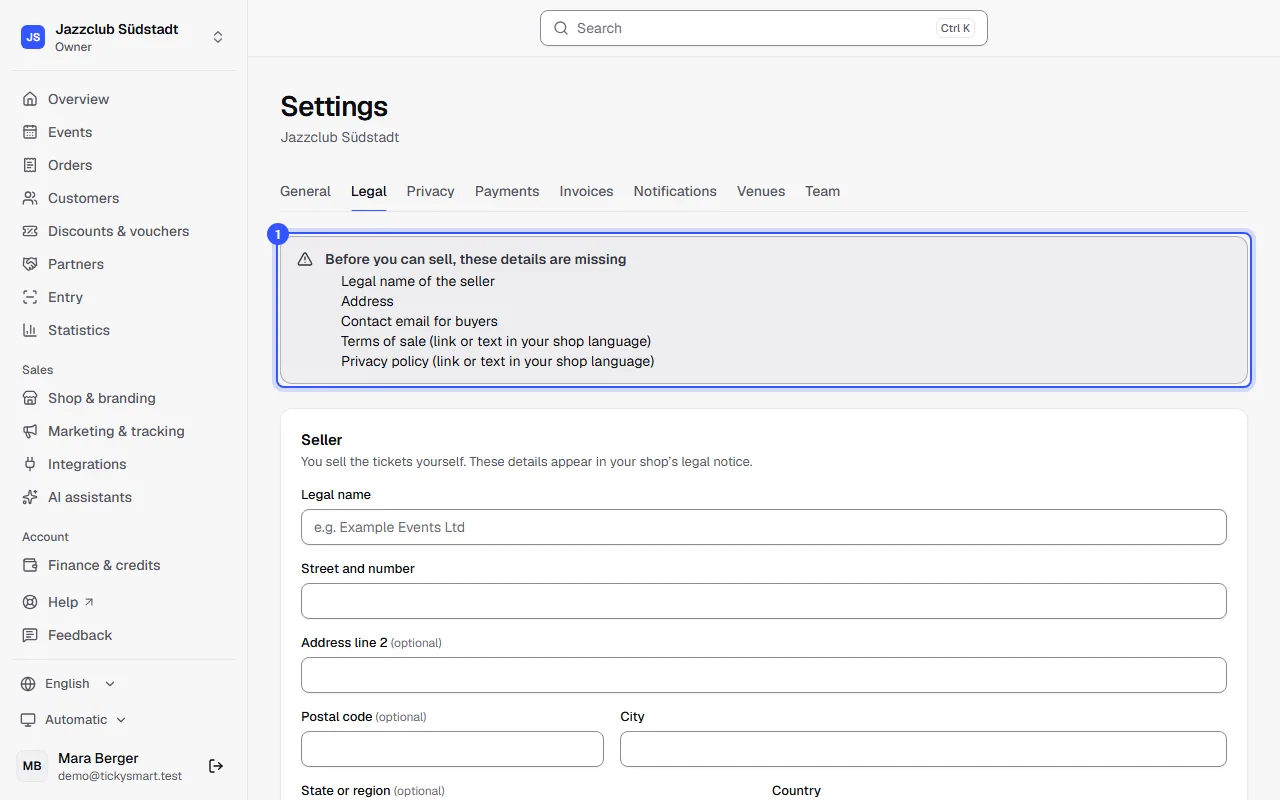The width and height of the screenshot is (1280, 800).
Task: Open the Team tab
Action: (x=822, y=191)
